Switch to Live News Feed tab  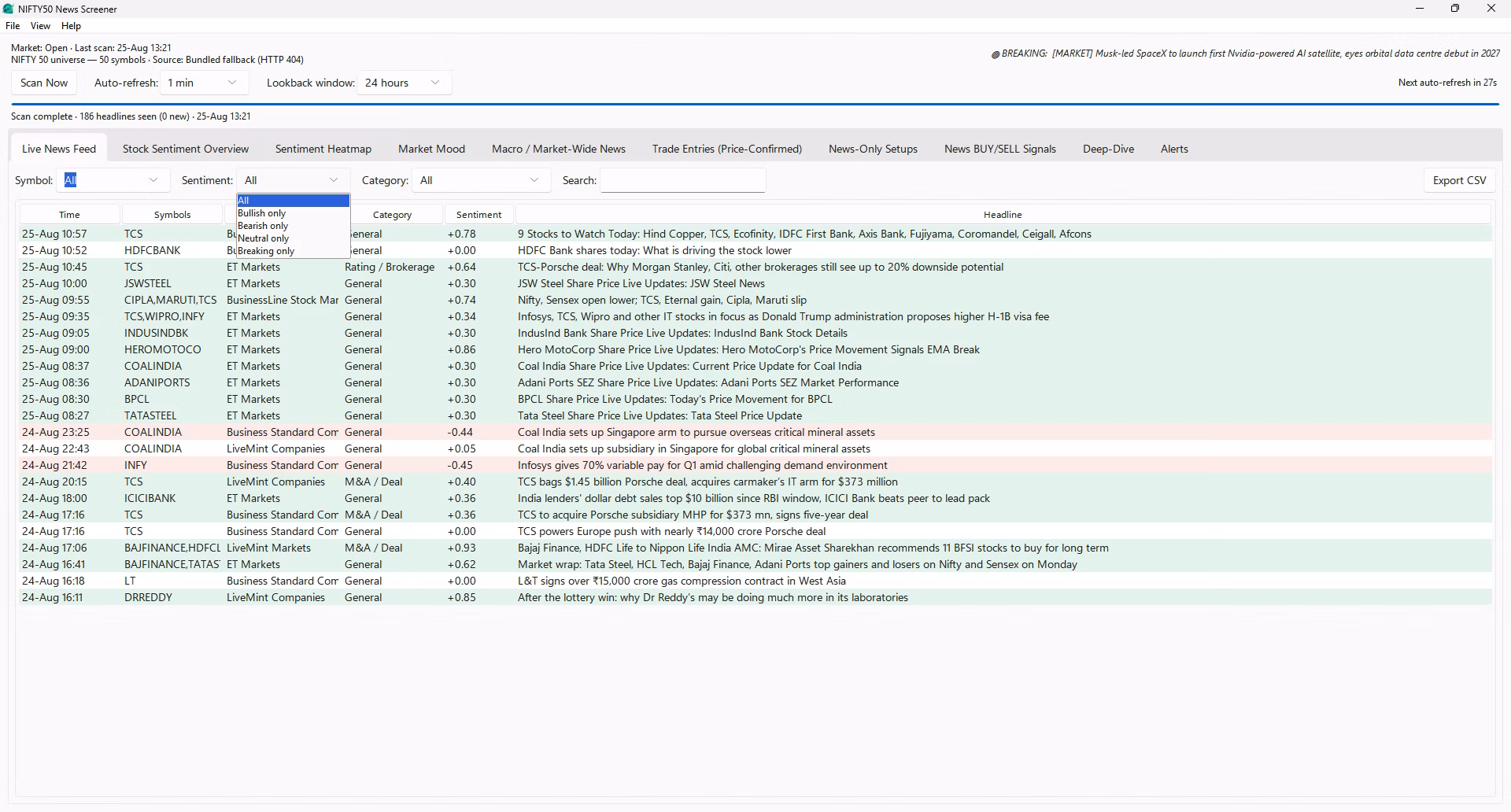click(59, 149)
